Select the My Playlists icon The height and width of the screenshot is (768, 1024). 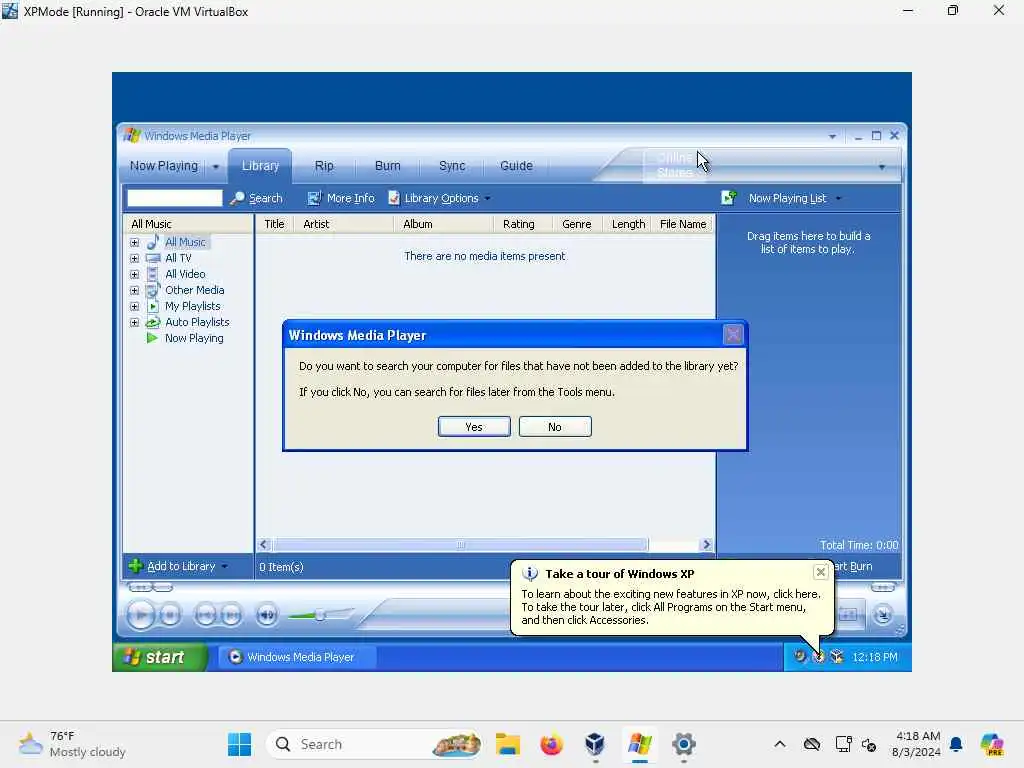coord(153,306)
